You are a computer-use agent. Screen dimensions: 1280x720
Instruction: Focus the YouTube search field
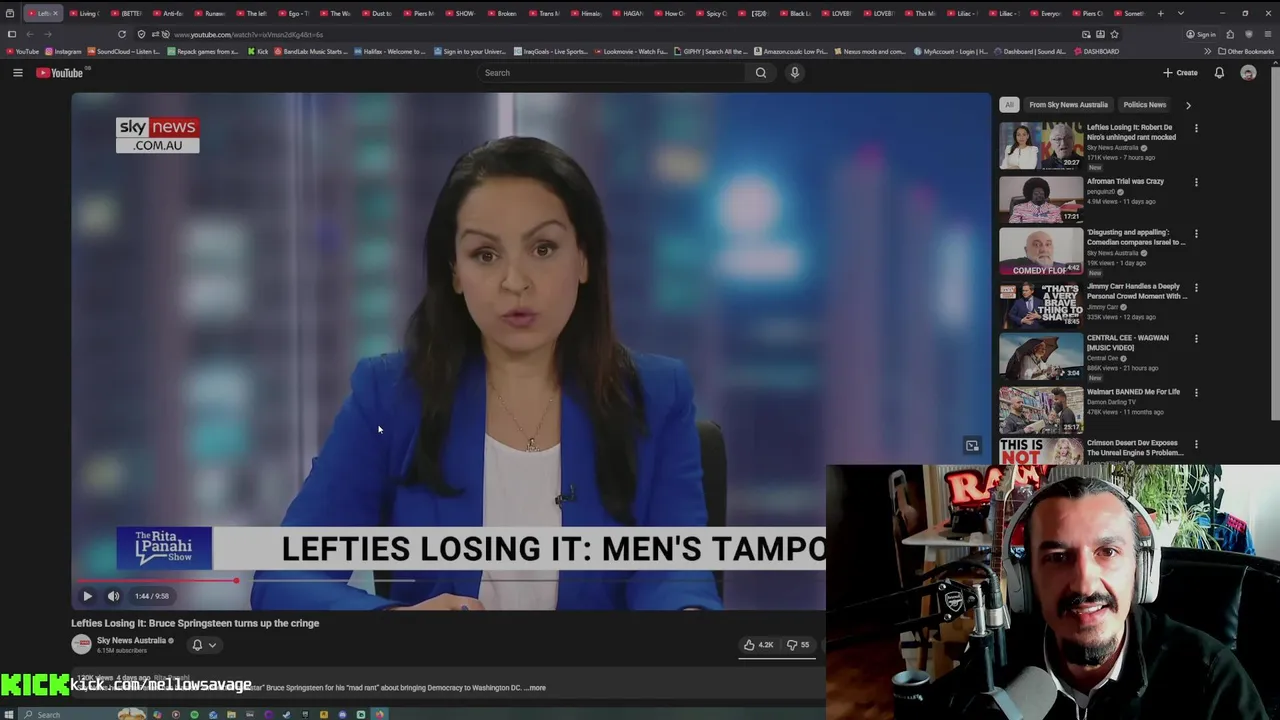coord(612,72)
